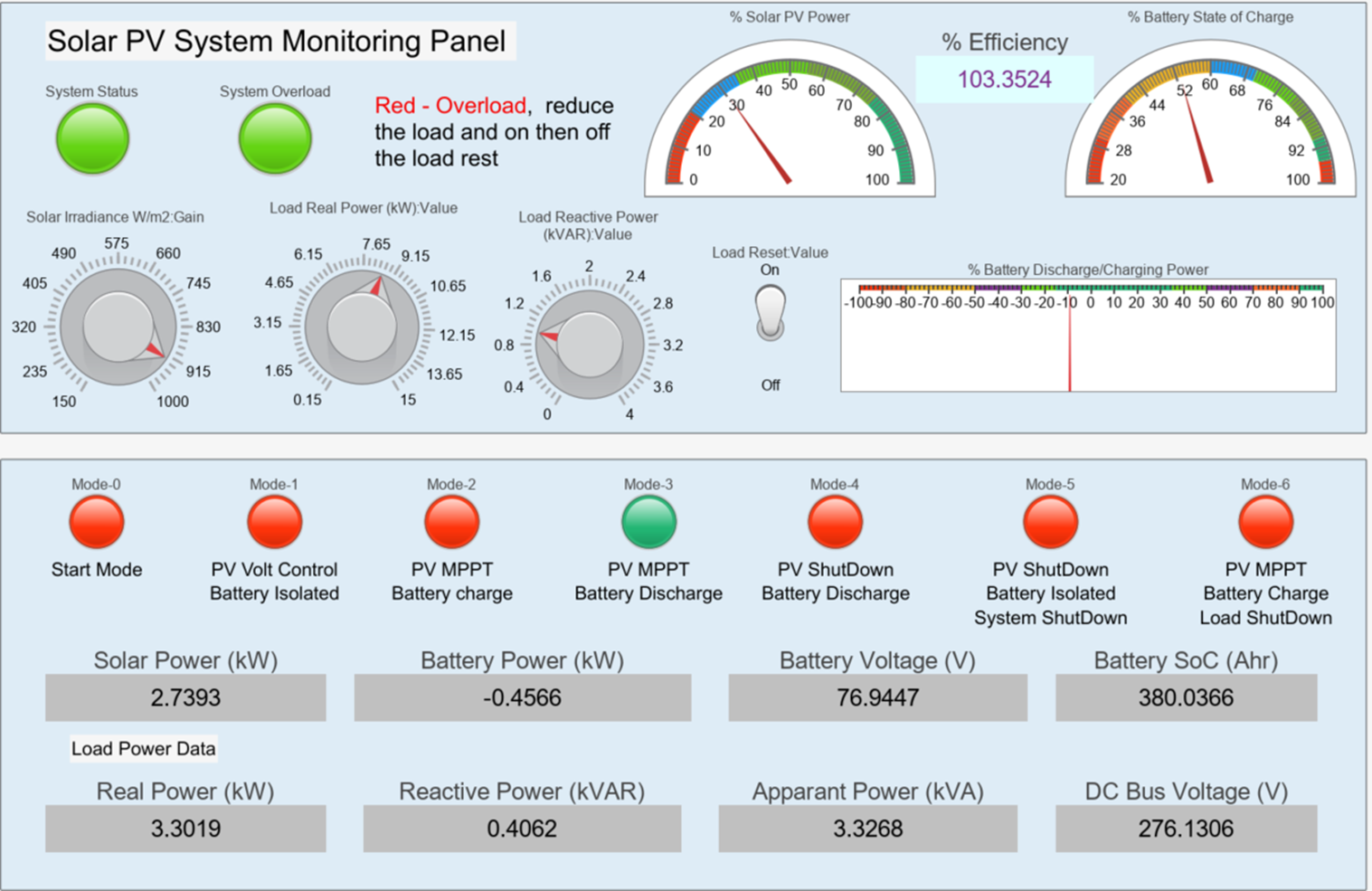Click the % Battery State of Charge gauge
Screen dimensions: 1372x891
[1209, 127]
